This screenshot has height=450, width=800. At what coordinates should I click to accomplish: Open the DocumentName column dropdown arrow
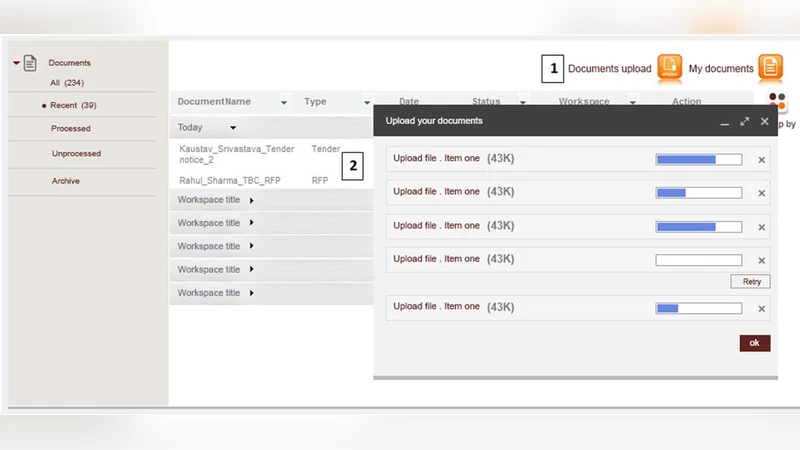point(284,102)
